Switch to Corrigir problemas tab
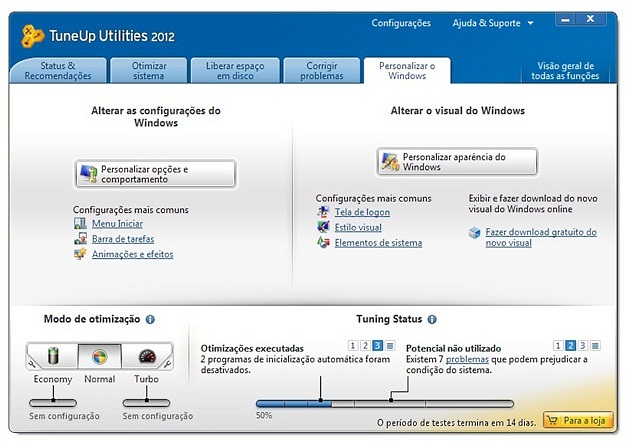 click(322, 71)
